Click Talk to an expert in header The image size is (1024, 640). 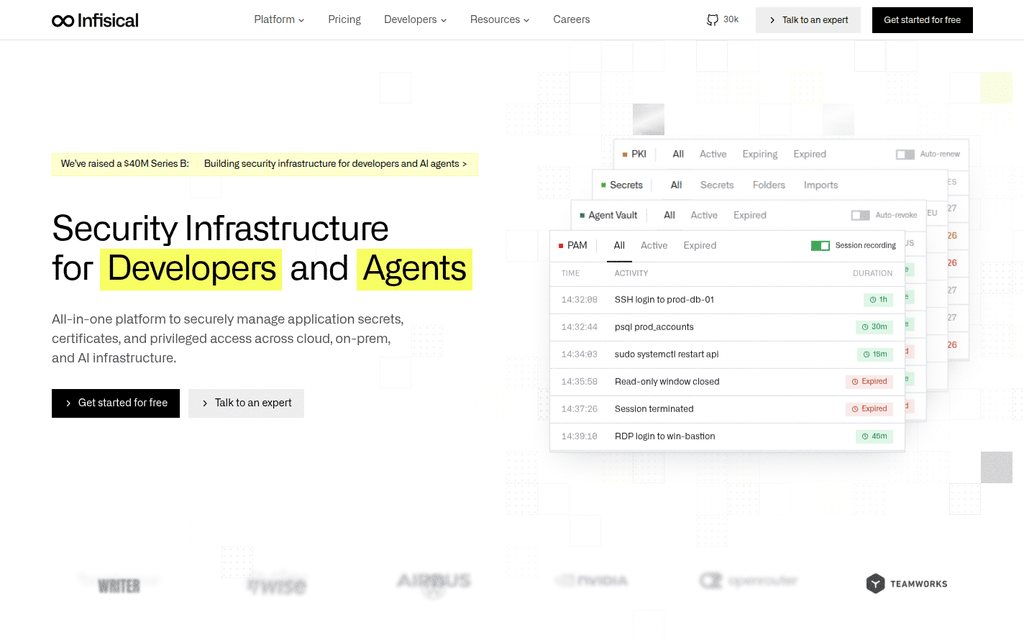click(808, 20)
